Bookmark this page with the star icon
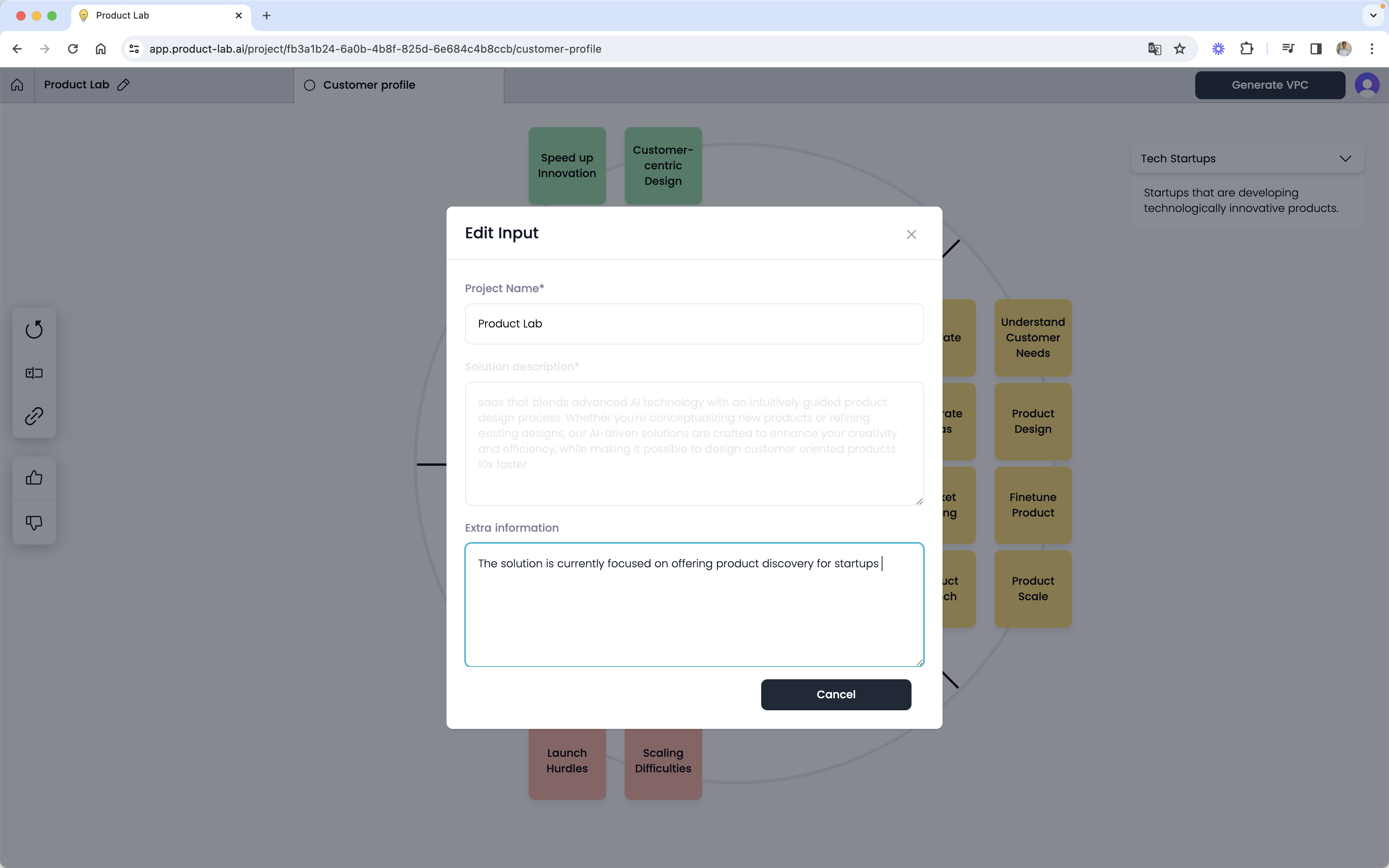This screenshot has width=1389, height=868. click(1179, 49)
